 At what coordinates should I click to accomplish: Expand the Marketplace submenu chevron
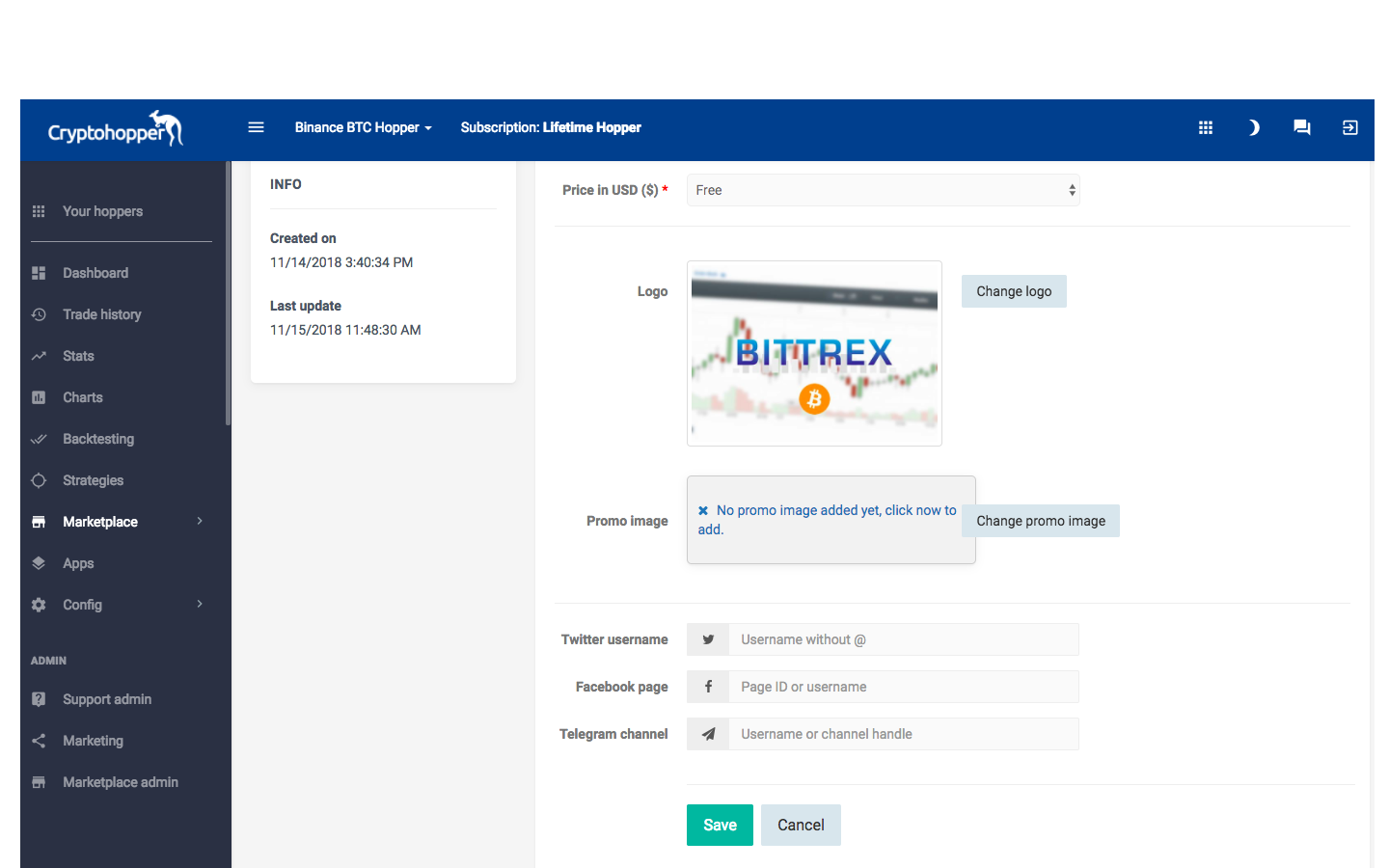coord(200,521)
